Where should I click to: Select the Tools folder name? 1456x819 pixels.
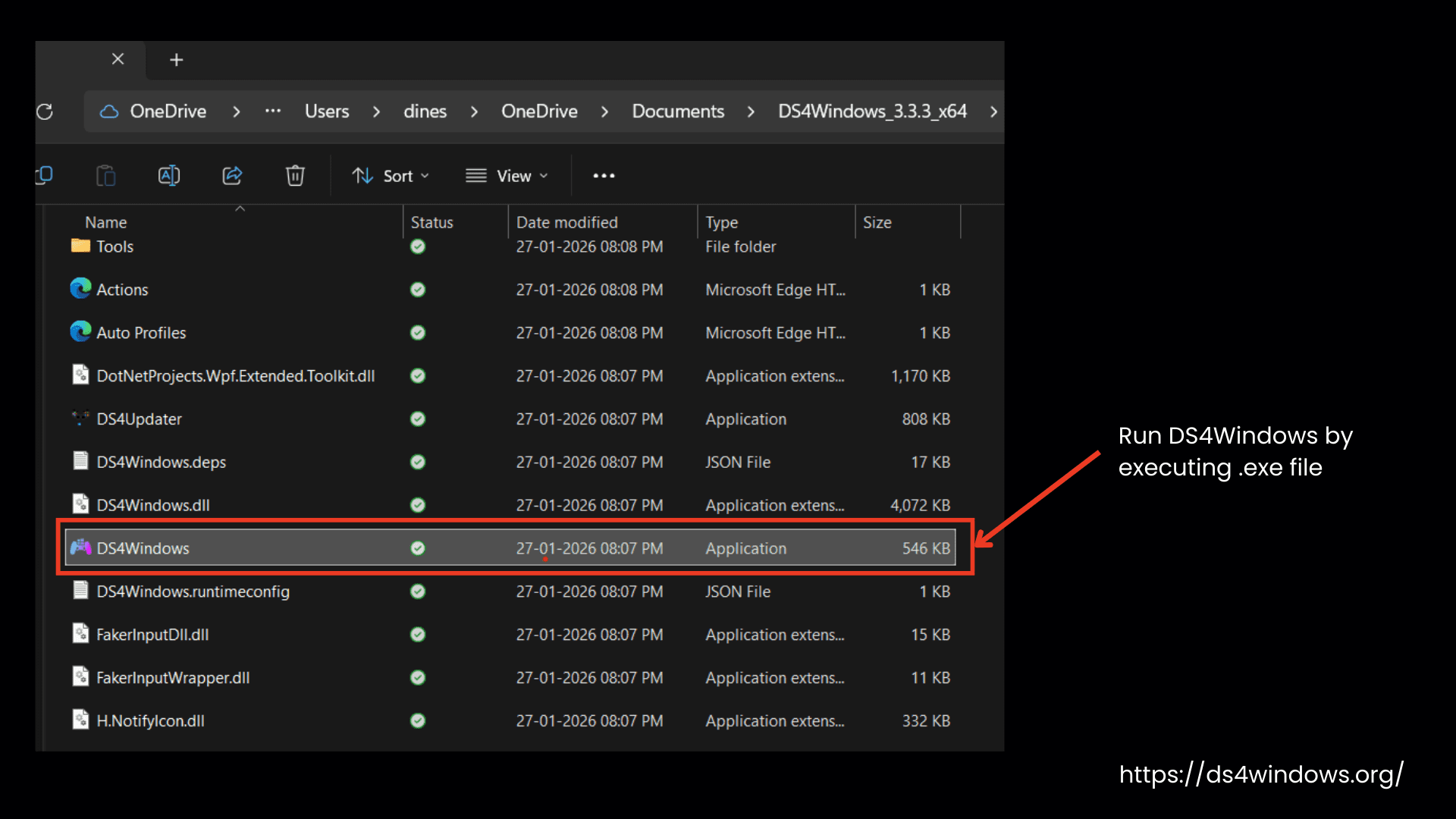tap(115, 246)
